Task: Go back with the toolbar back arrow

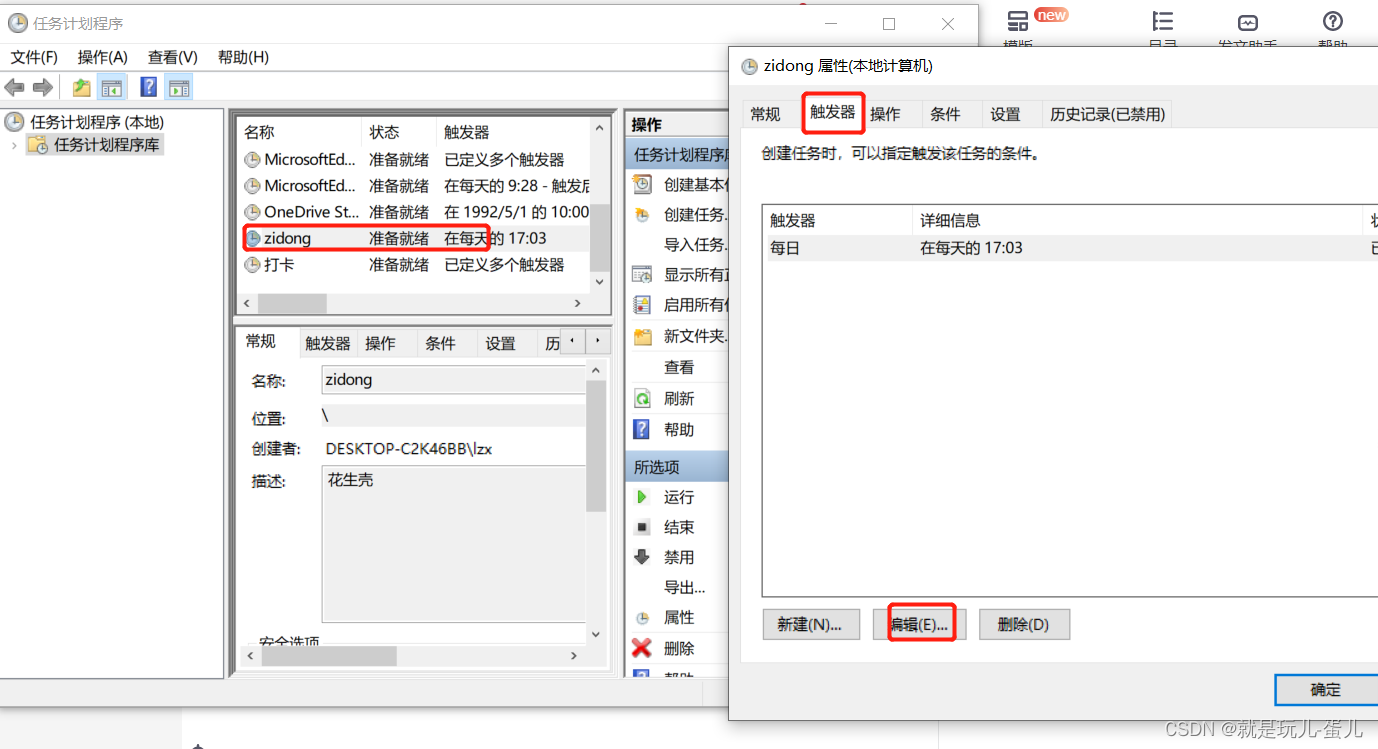Action: 14,88
